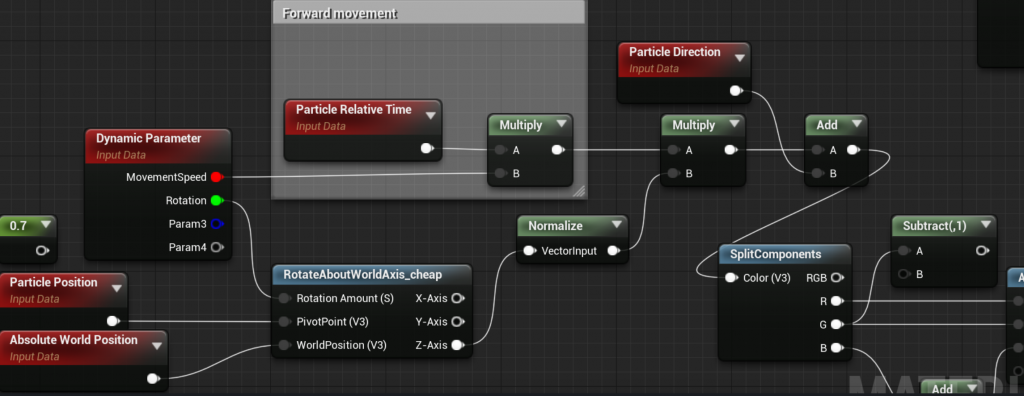This screenshot has height=396, width=1024.
Task: Click the red MovementSpeed output pin
Action: [217, 177]
